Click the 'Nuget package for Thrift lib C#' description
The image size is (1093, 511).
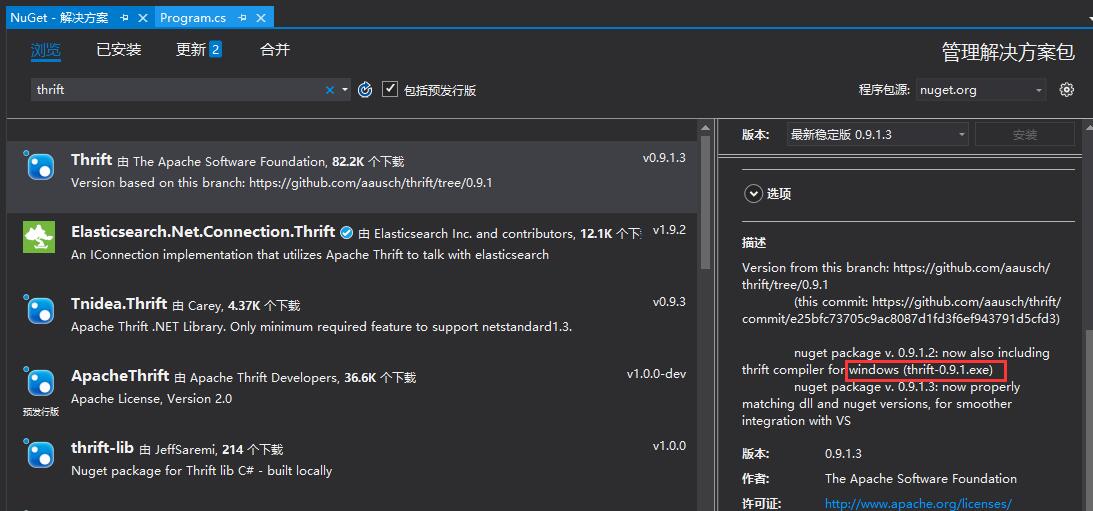coord(201,471)
